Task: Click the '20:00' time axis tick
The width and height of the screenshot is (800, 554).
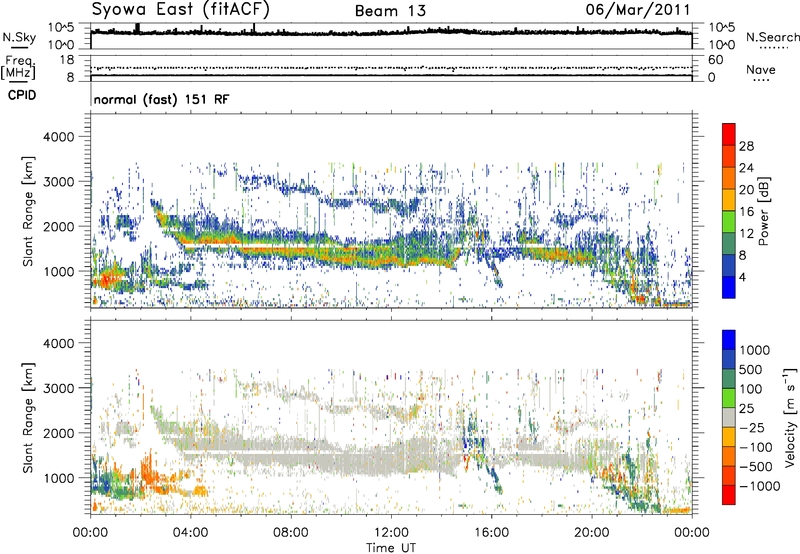Action: click(x=591, y=533)
